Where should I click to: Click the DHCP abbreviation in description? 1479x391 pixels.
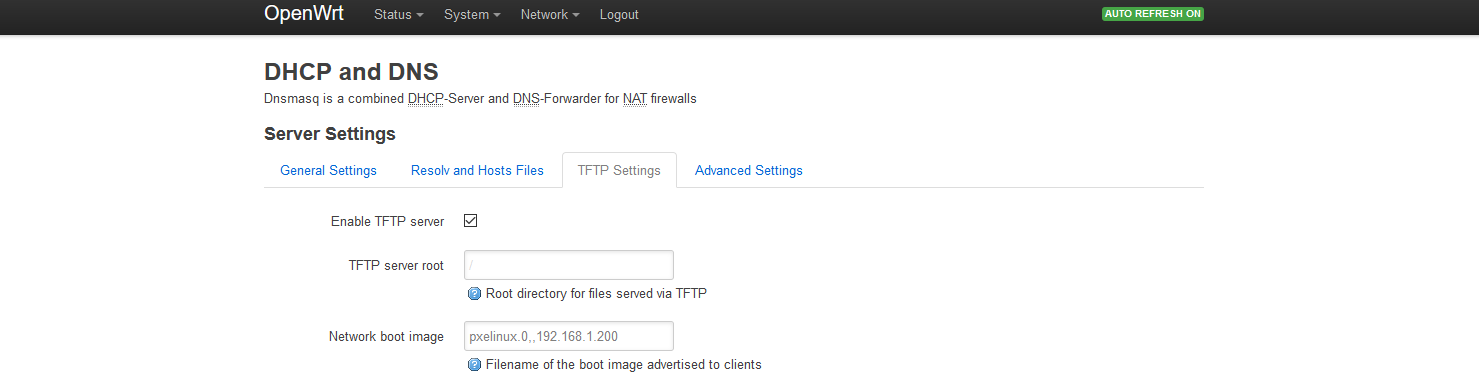pos(426,99)
